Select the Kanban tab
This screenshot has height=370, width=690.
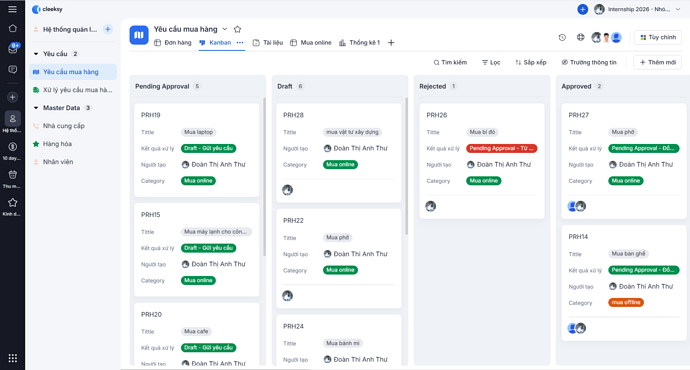216,43
